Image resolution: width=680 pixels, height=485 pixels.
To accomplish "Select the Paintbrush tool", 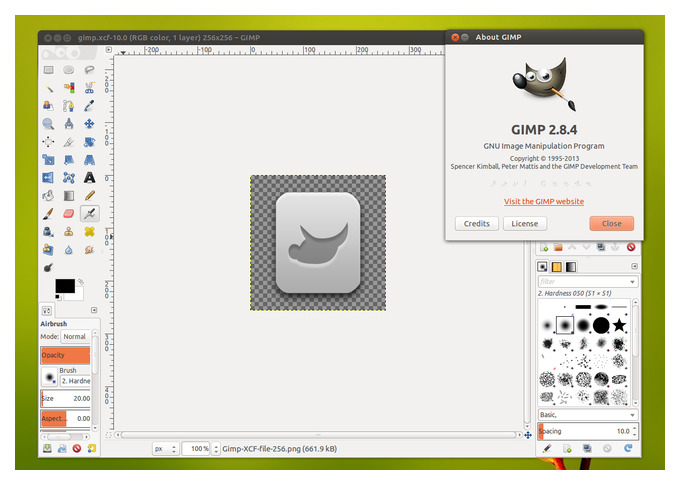I will tap(49, 213).
